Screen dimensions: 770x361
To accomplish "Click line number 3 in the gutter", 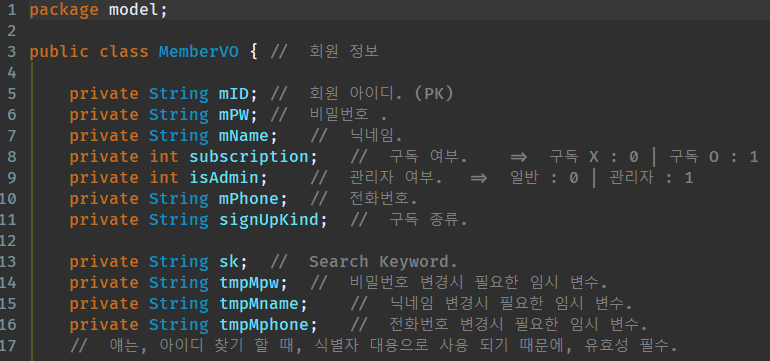I will click(x=12, y=52).
